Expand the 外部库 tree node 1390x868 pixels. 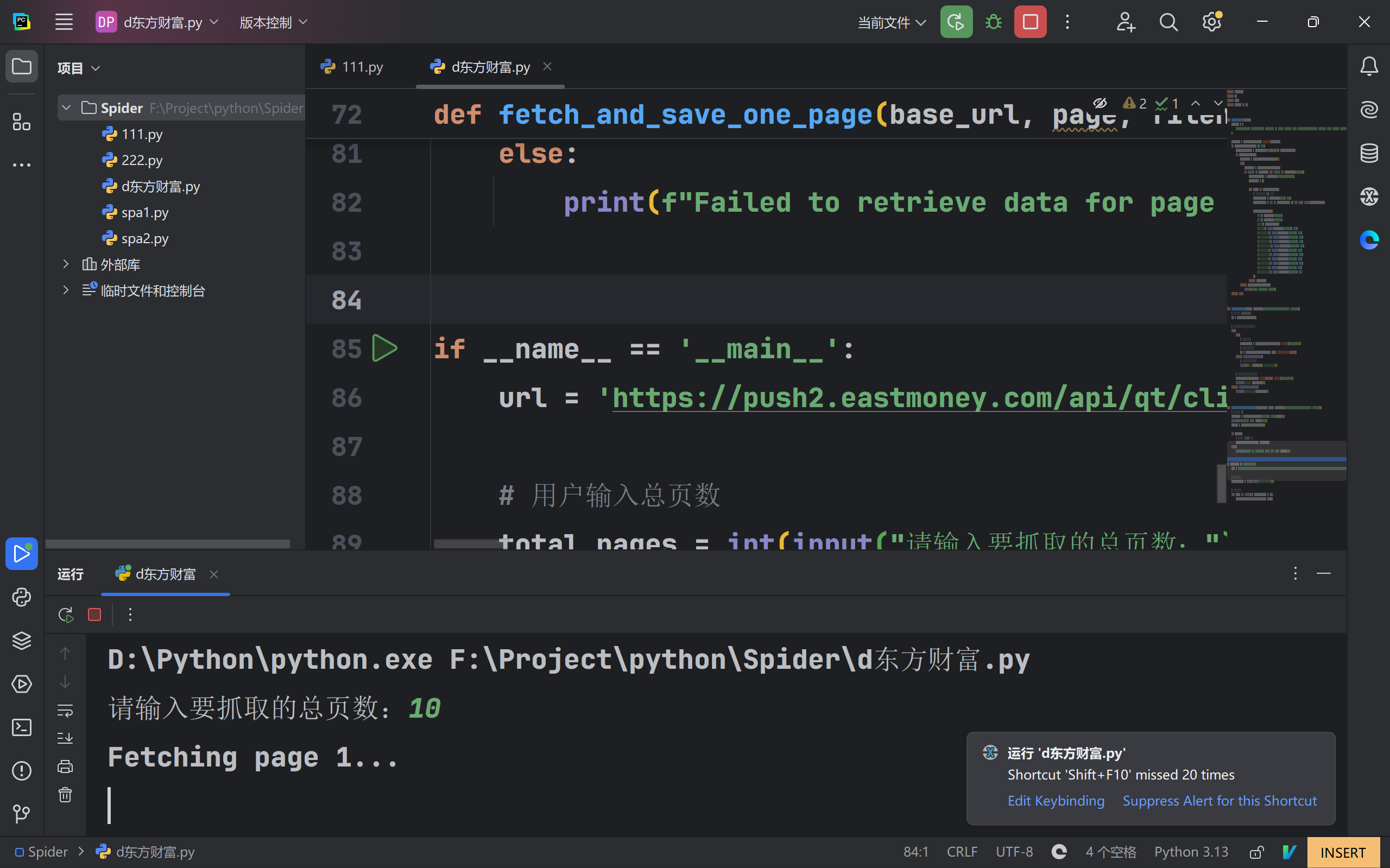(66, 264)
